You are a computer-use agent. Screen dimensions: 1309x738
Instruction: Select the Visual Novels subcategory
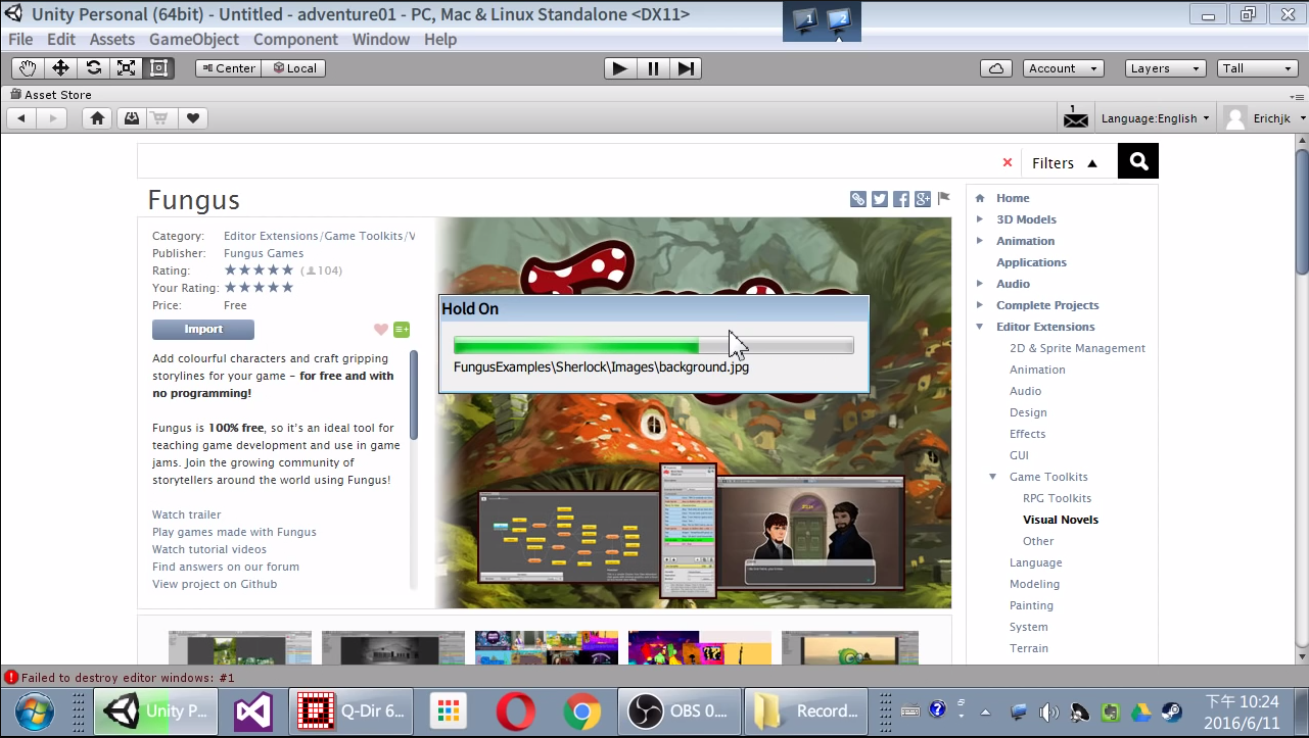point(1060,520)
